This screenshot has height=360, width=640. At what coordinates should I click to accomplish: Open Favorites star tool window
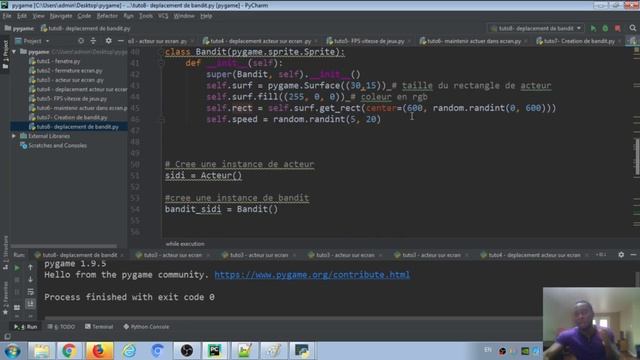point(5,299)
